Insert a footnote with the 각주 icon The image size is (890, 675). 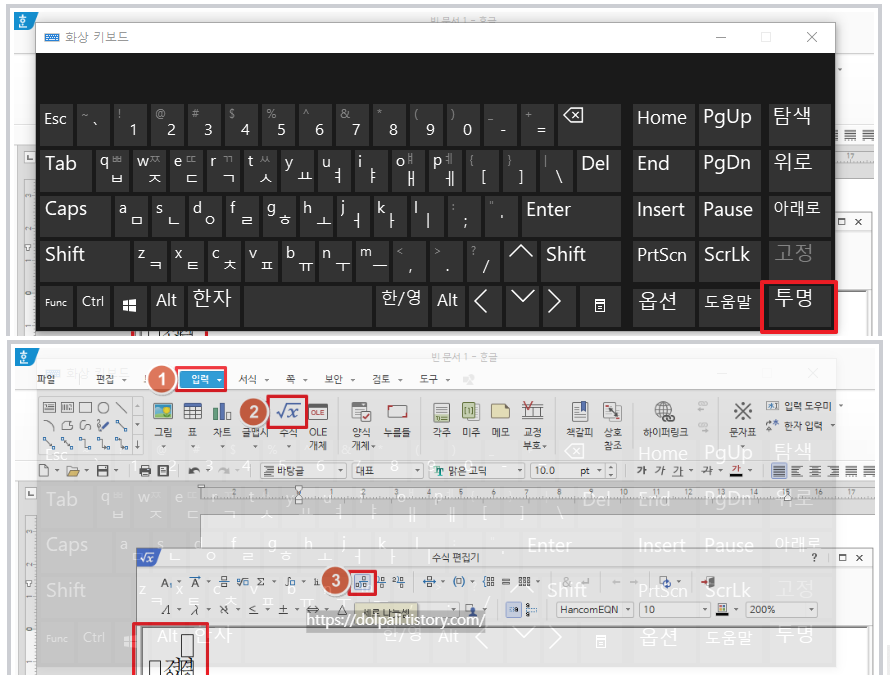tap(441, 412)
